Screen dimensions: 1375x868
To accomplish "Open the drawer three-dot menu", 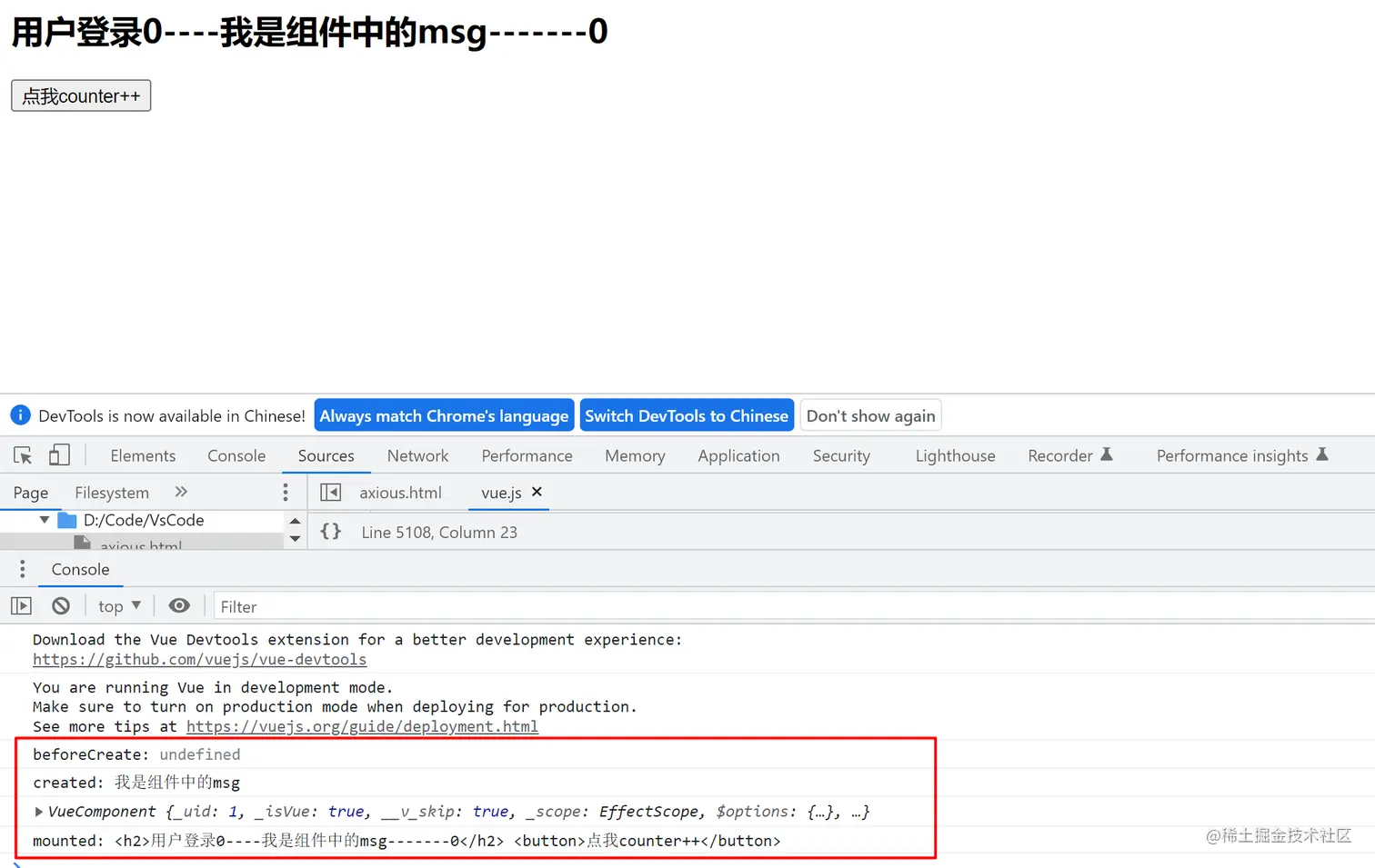I will coord(23,569).
